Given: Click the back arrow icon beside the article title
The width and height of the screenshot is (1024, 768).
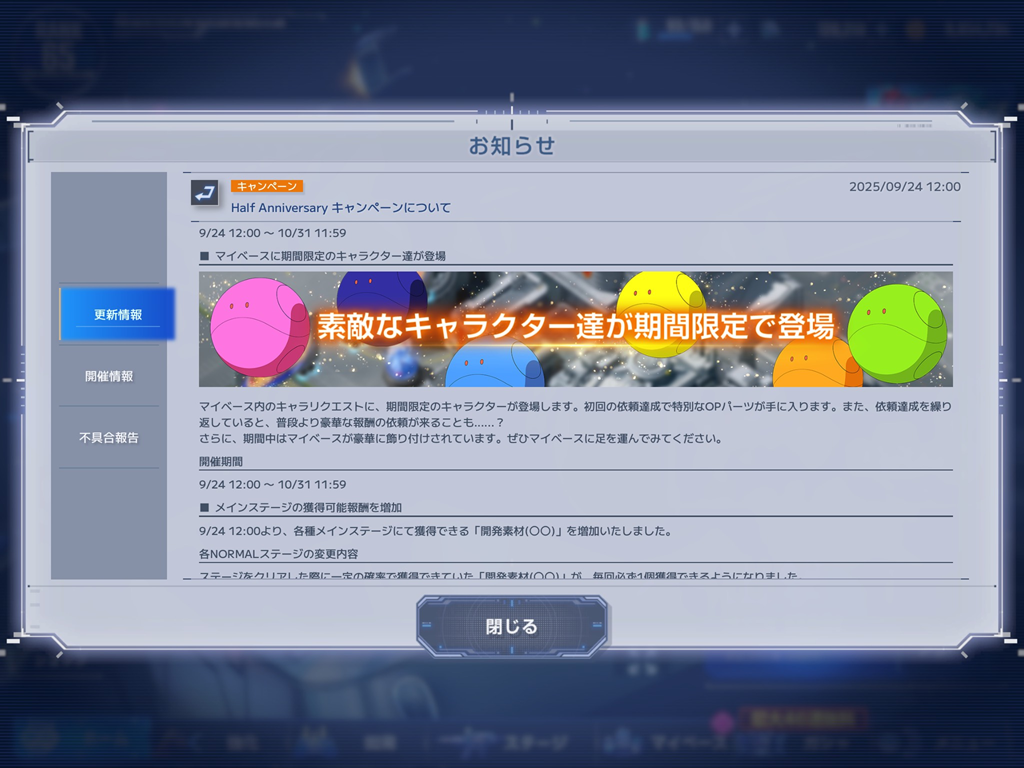Looking at the screenshot, I should tap(205, 193).
